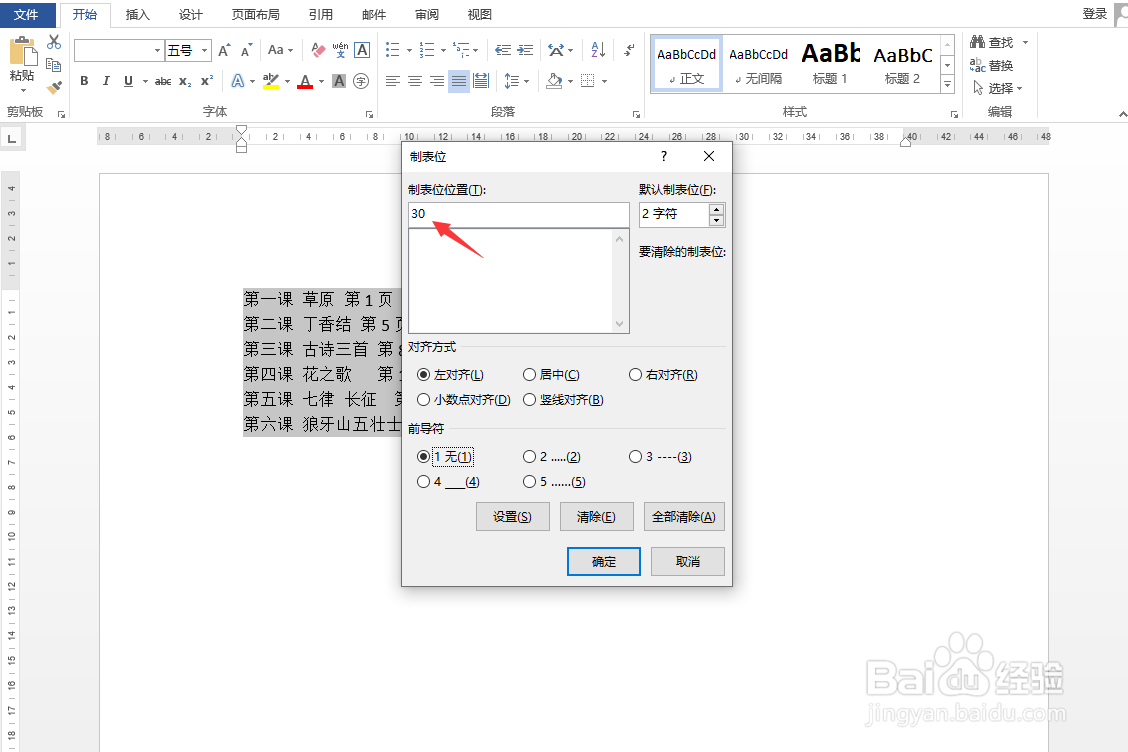Apply italic formatting
The height and width of the screenshot is (752, 1128).
(x=106, y=81)
